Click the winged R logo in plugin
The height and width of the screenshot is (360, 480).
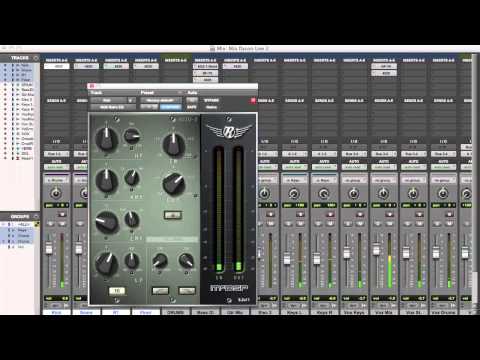(x=229, y=131)
